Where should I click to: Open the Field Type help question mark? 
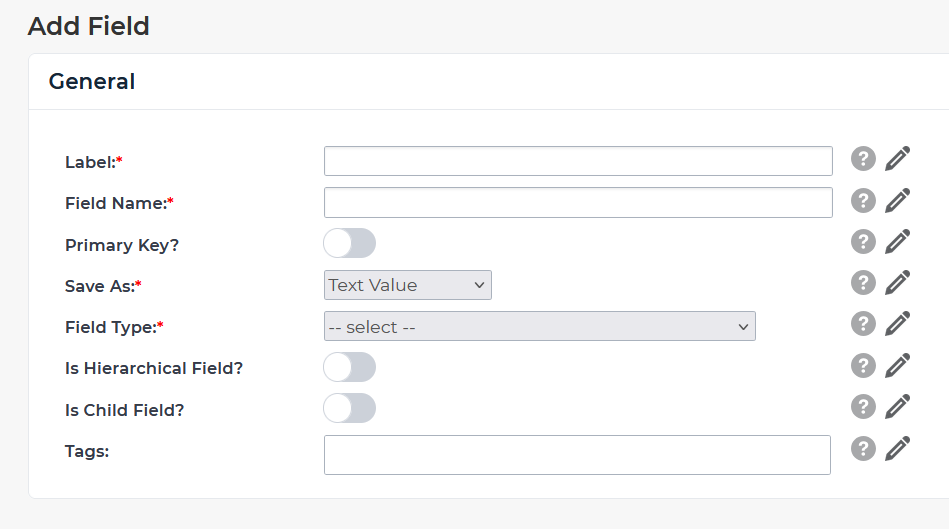[x=863, y=324]
